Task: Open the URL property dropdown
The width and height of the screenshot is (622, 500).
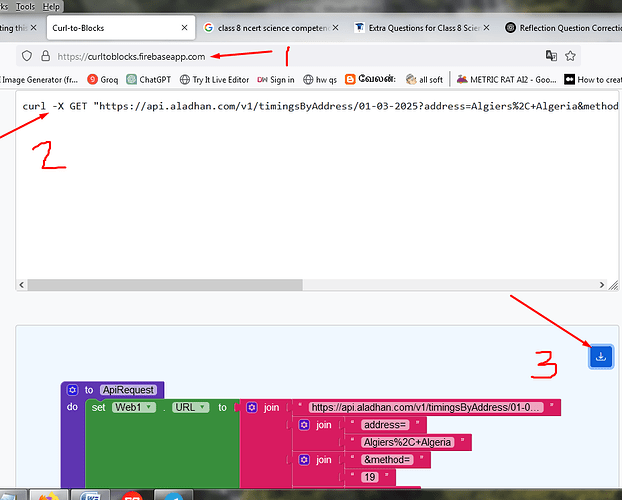Action: pos(190,408)
